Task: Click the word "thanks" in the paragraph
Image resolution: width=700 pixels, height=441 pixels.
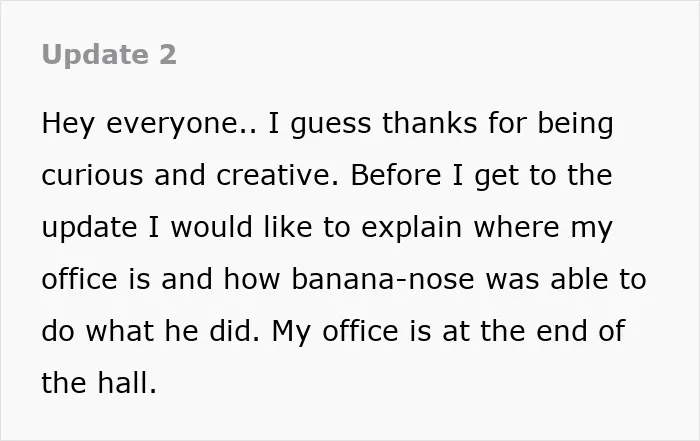Action: coord(429,123)
